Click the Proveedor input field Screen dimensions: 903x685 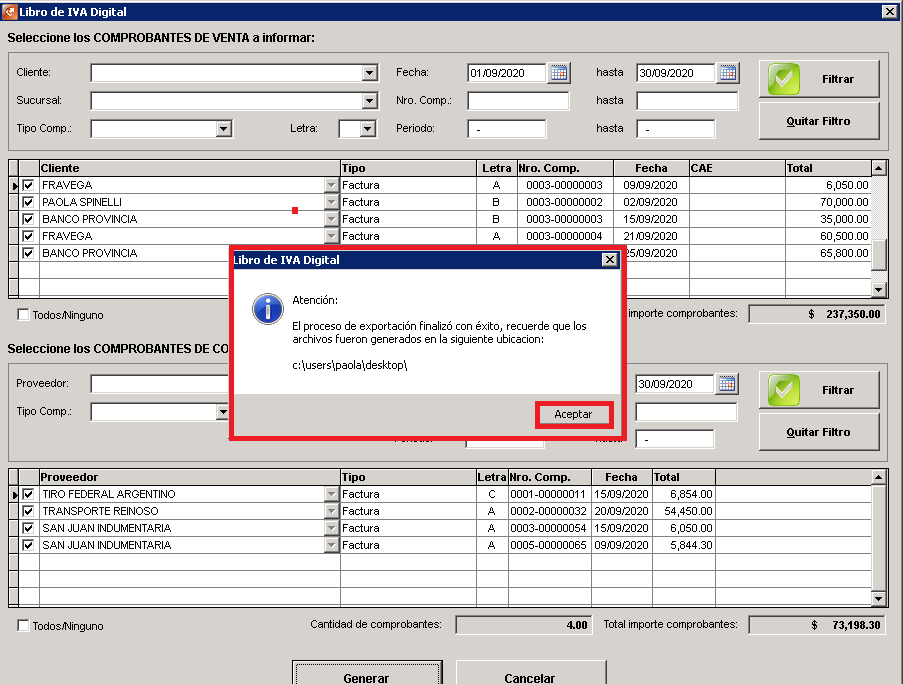pyautogui.click(x=160, y=384)
